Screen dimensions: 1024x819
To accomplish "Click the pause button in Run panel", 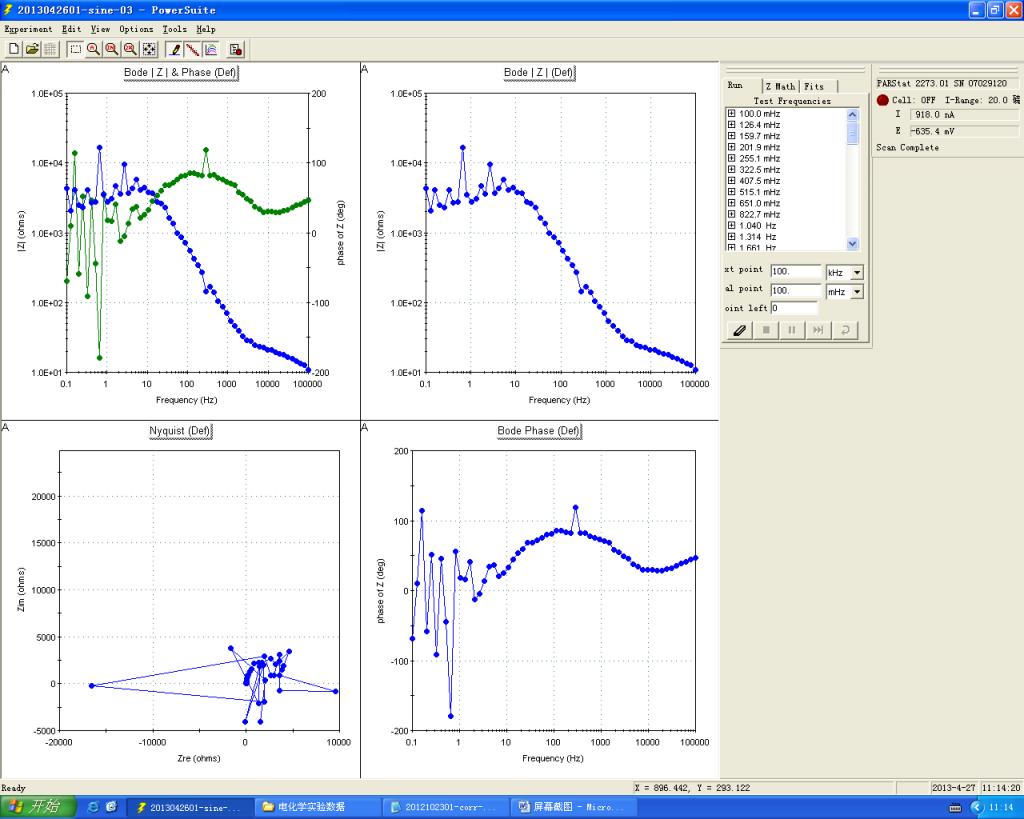I will (792, 330).
